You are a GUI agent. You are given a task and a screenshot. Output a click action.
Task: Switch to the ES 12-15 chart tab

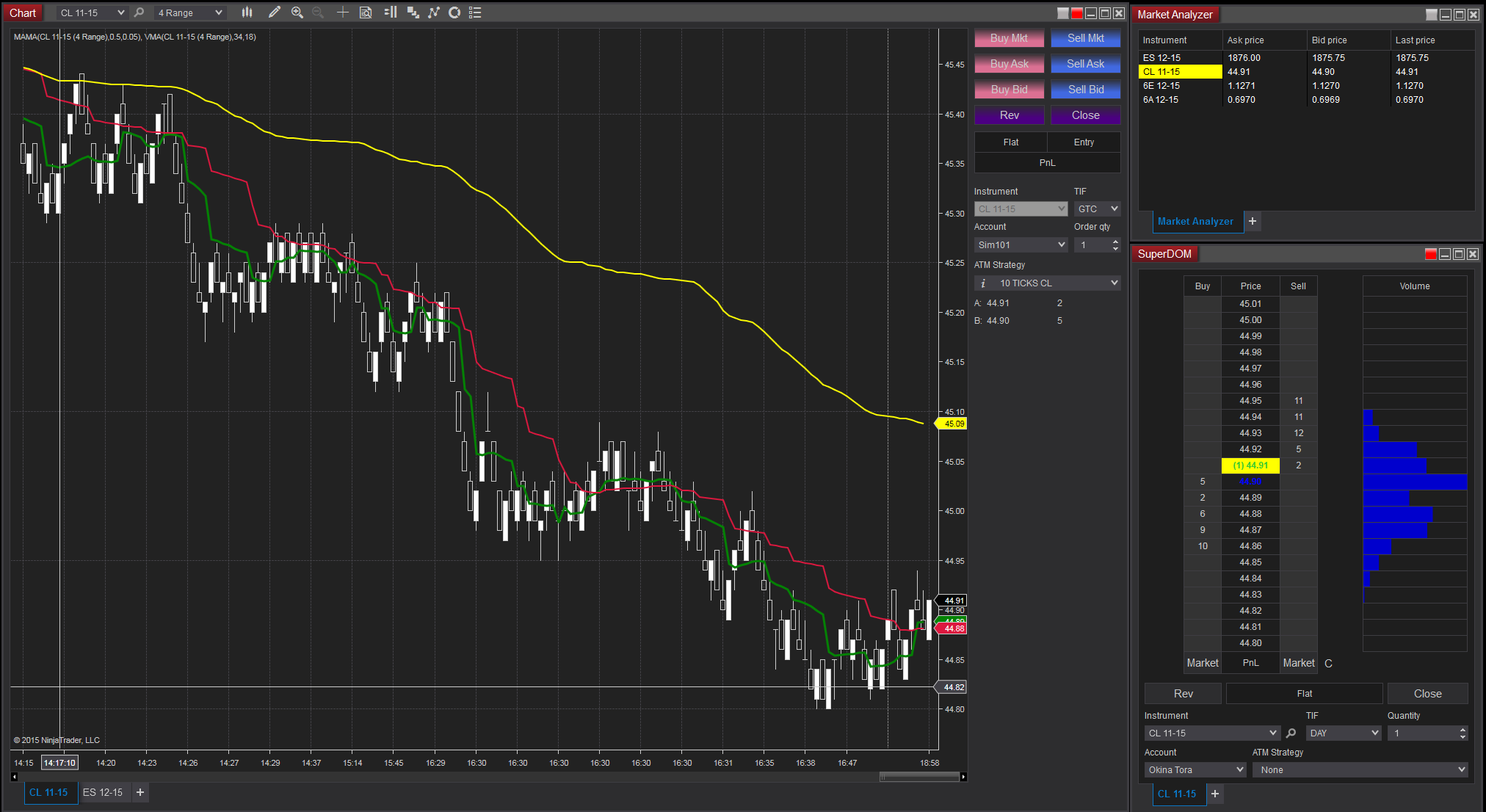tap(103, 792)
